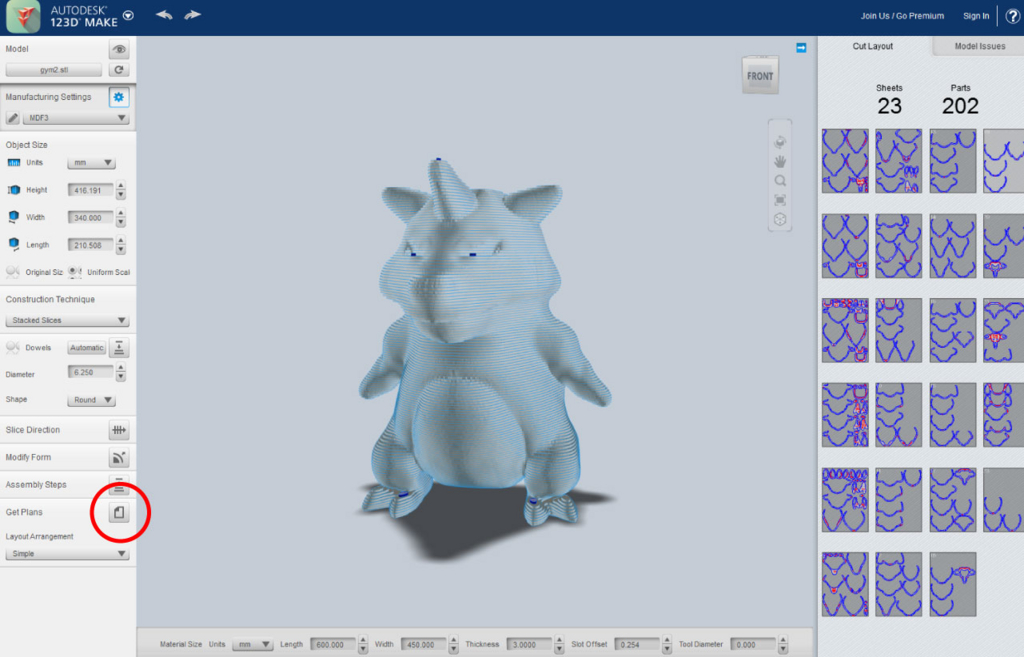Click the Autodesk 123D Make logo

(24, 16)
